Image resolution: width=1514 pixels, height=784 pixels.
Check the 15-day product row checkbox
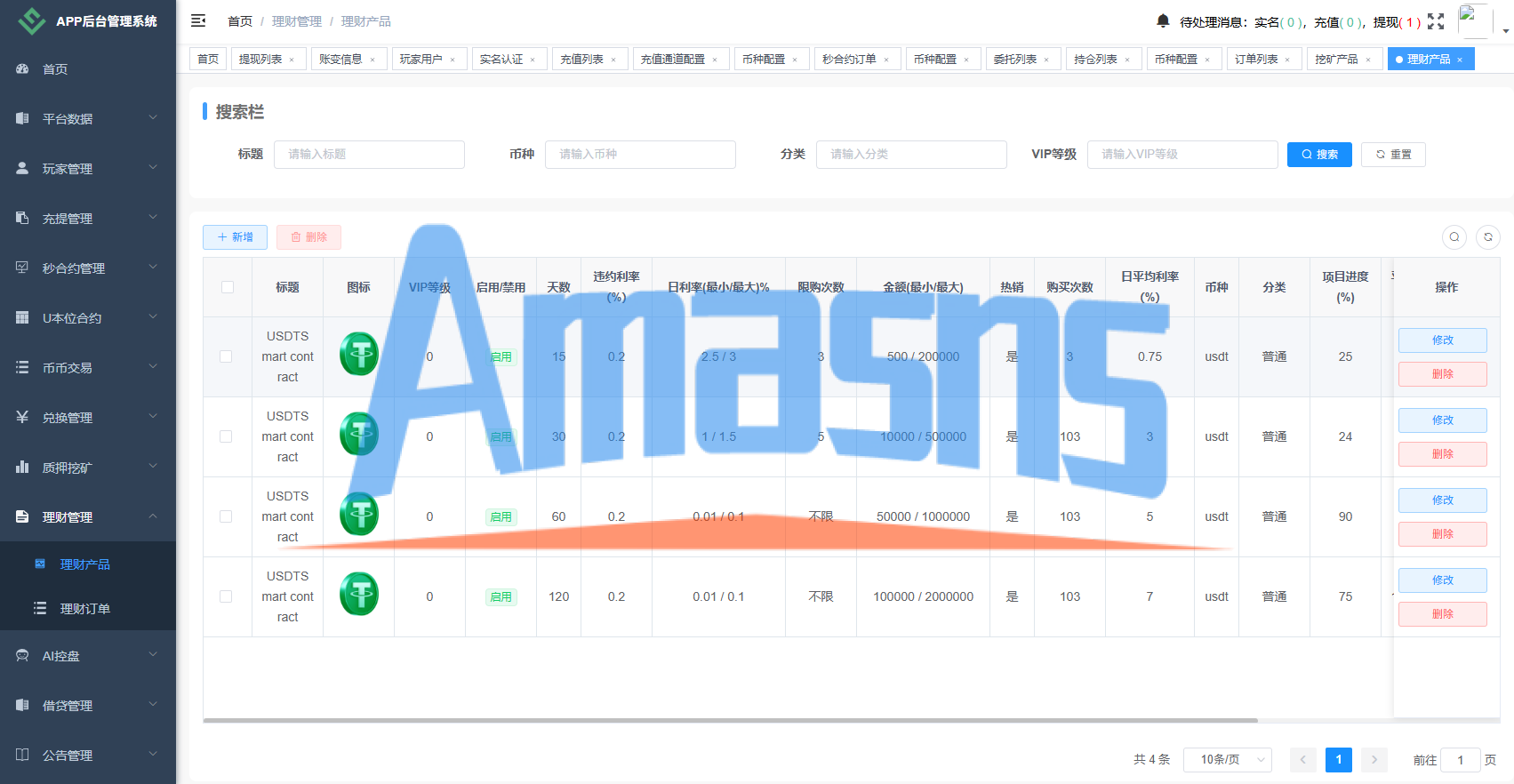click(226, 356)
